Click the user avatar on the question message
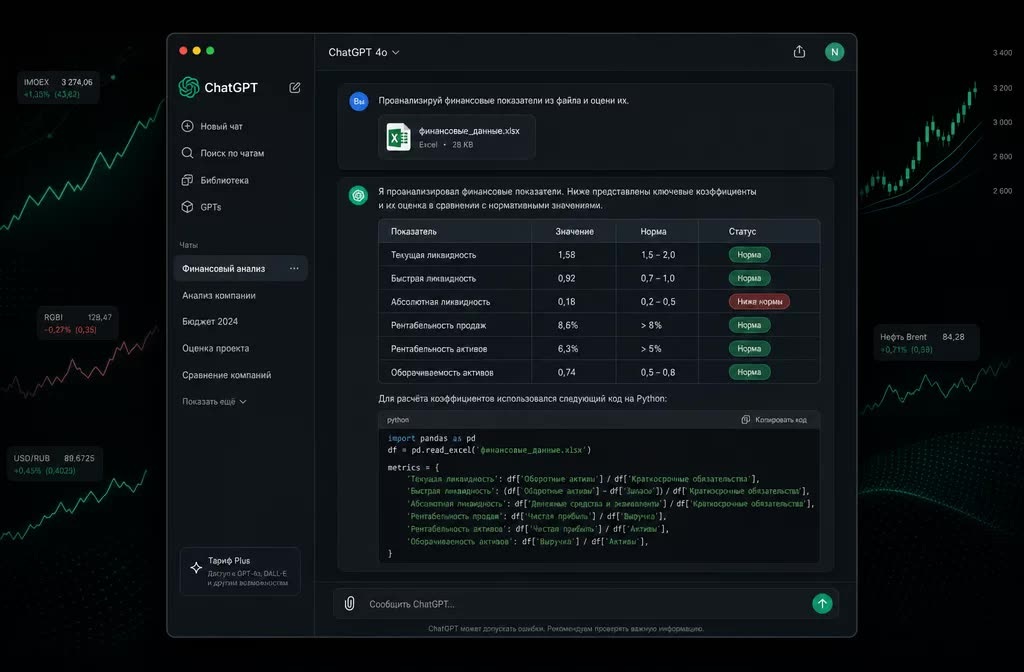The image size is (1024, 672). click(359, 101)
